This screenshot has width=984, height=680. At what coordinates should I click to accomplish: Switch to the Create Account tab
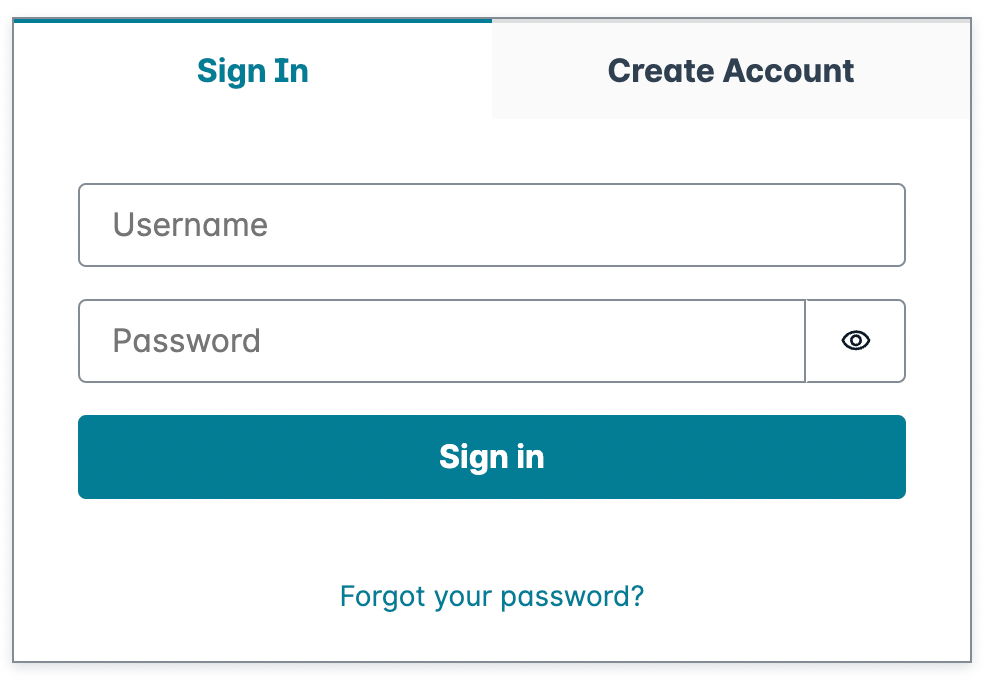[730, 70]
